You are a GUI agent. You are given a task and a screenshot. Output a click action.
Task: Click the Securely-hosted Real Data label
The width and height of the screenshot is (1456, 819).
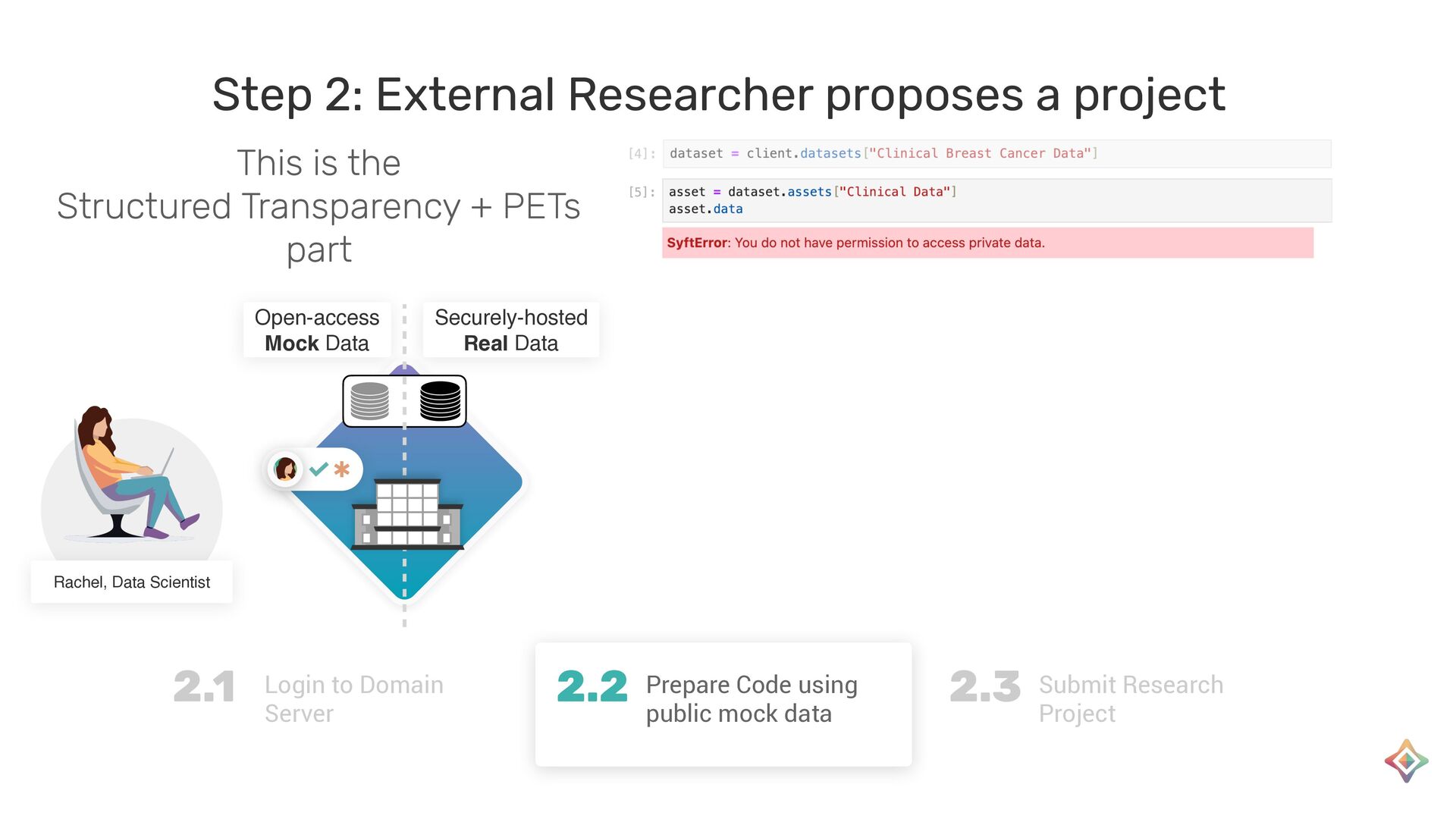click(x=510, y=330)
